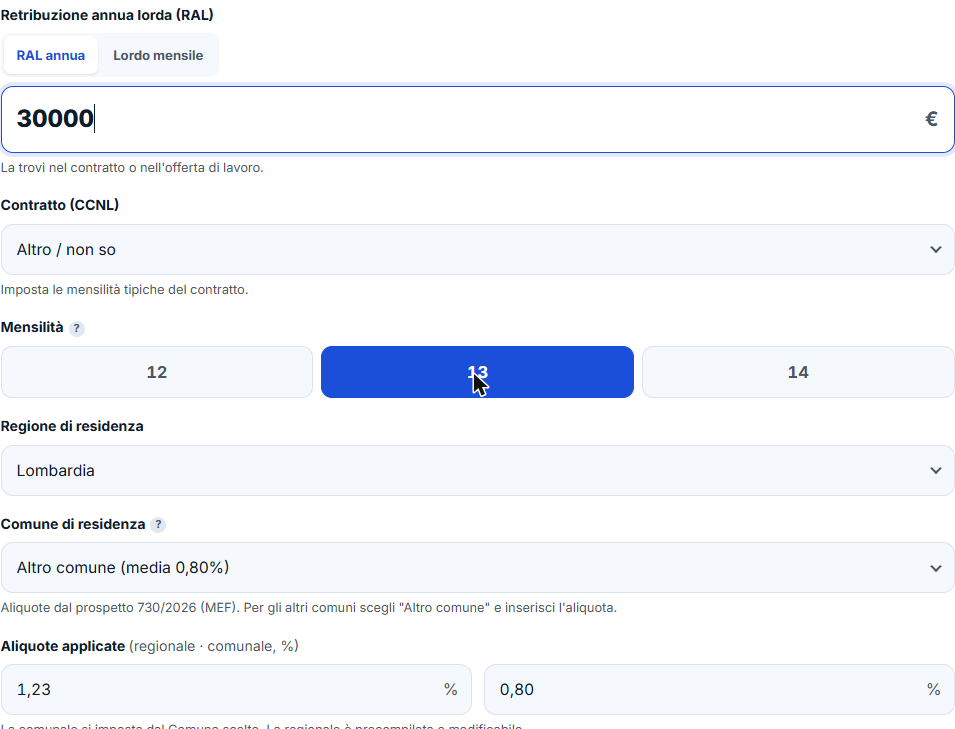This screenshot has width=955, height=729.
Task: Click the Contratto (CCNL) label
Action: point(60,205)
